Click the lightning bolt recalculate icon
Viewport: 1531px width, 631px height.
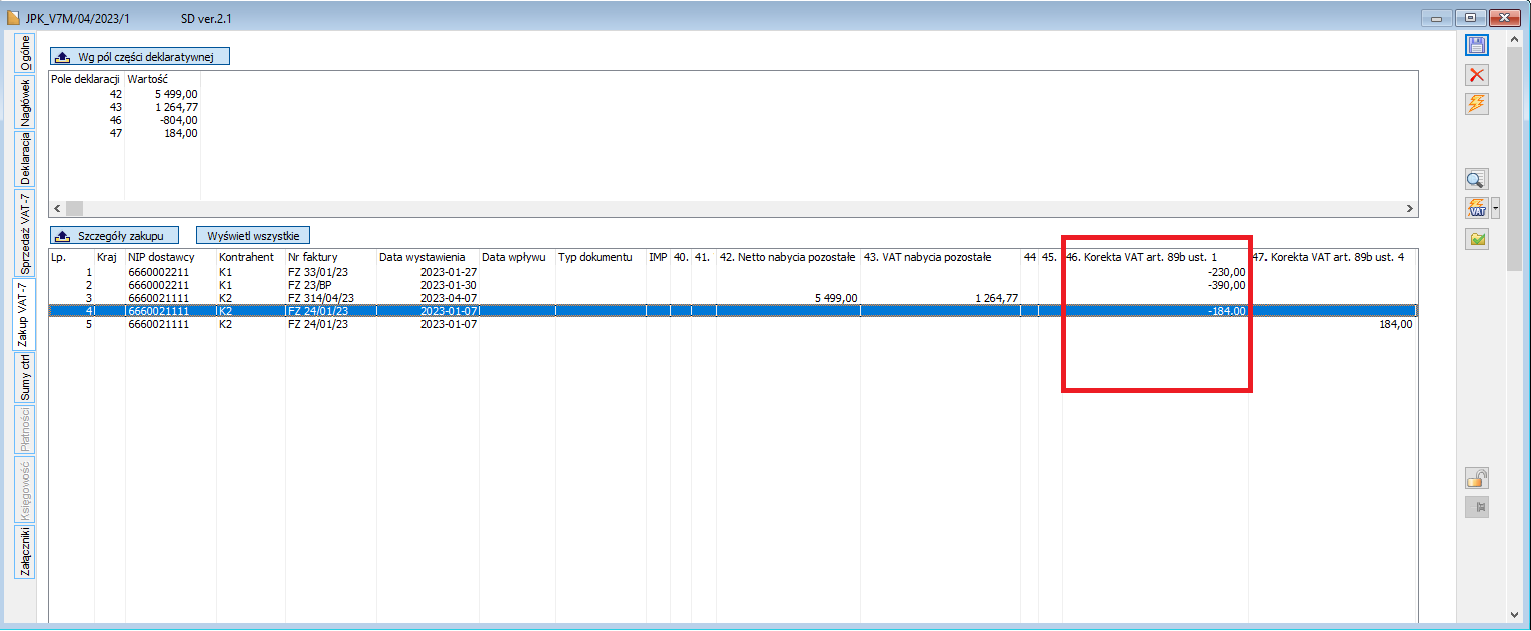[x=1477, y=104]
